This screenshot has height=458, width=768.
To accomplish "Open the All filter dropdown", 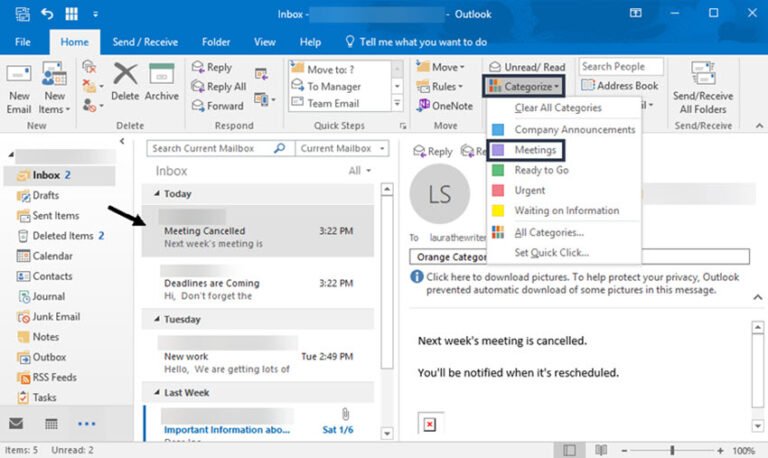I will pyautogui.click(x=360, y=170).
